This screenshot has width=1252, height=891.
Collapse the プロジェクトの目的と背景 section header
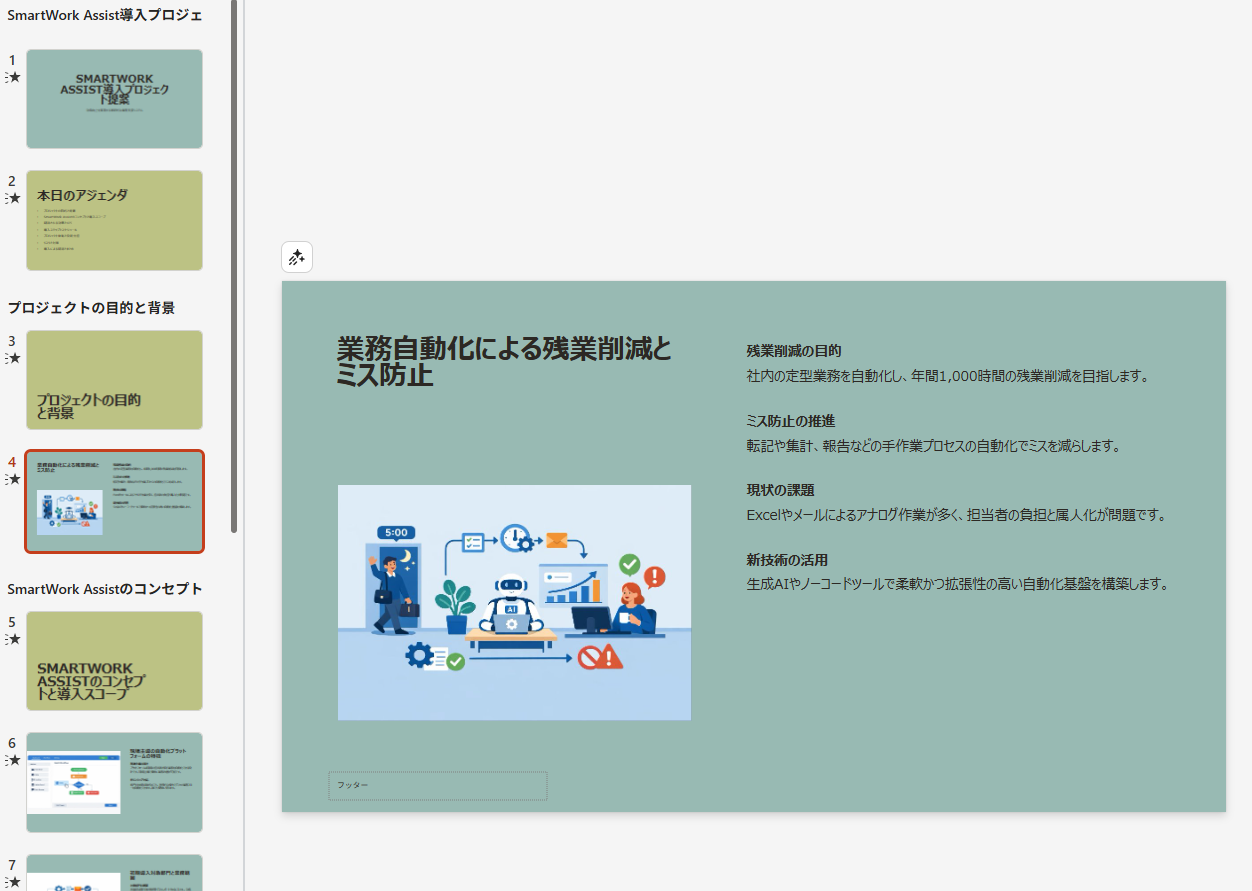[x=91, y=308]
